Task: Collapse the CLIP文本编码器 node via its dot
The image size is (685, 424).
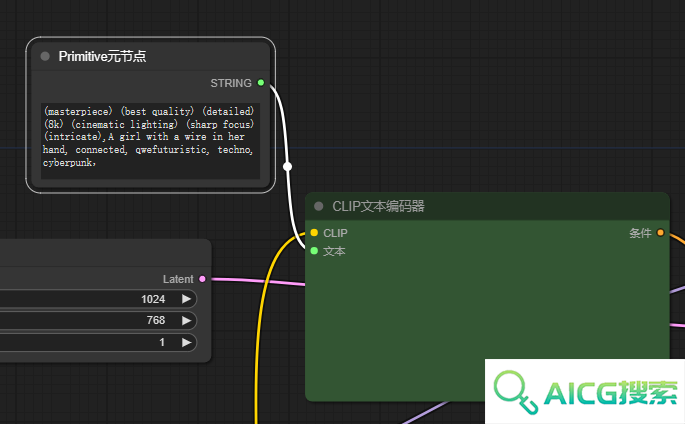Action: tap(318, 206)
